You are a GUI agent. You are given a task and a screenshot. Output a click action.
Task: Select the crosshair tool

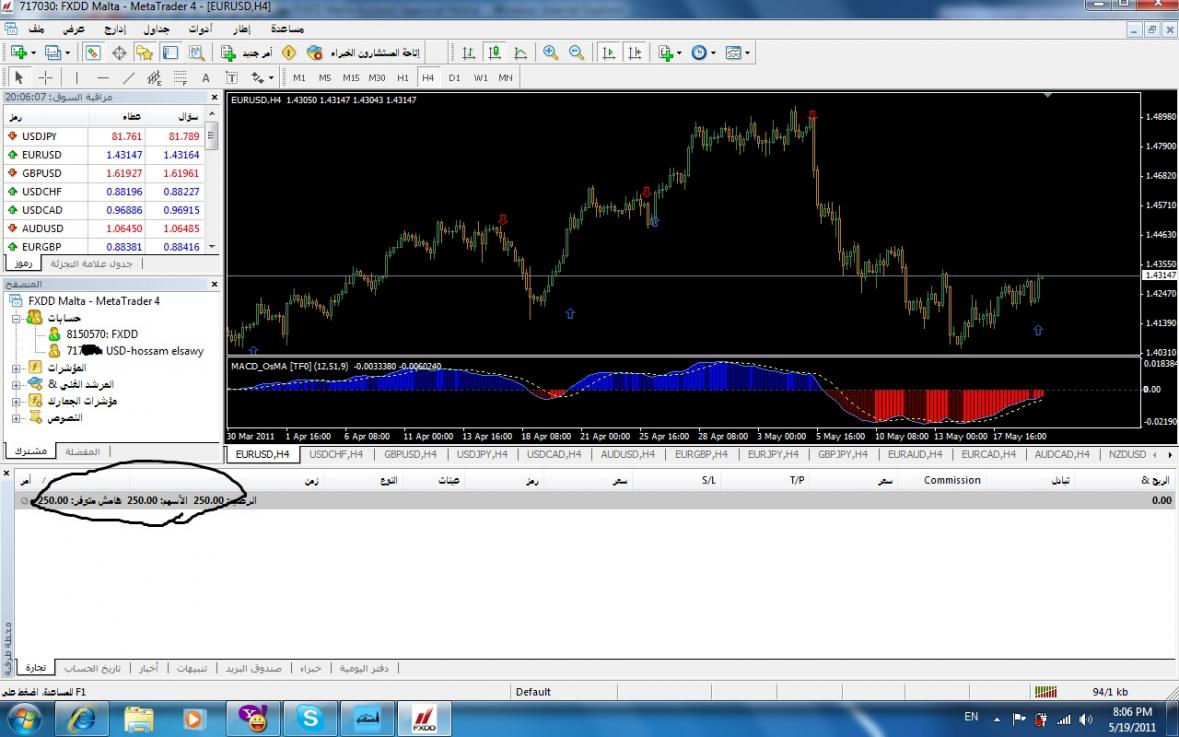point(45,77)
